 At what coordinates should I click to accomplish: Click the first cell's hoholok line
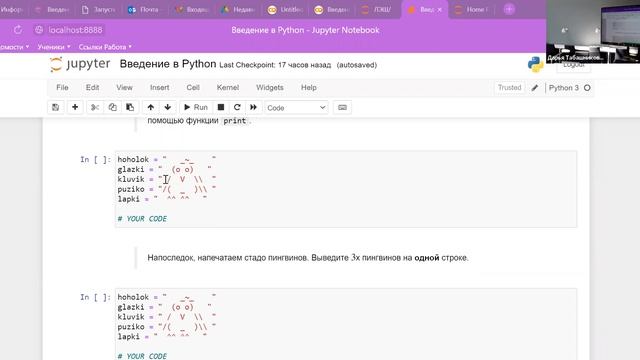click(167, 159)
